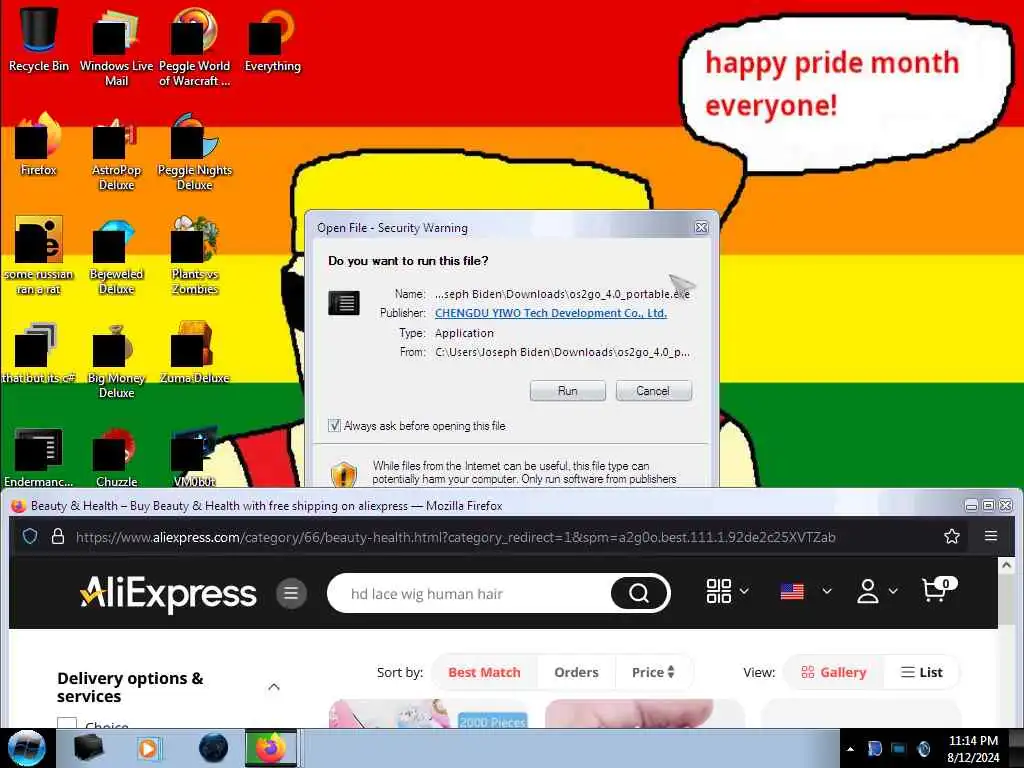Click the taskbar clock showing 11:14 PM
1024x768 pixels.
click(973, 749)
